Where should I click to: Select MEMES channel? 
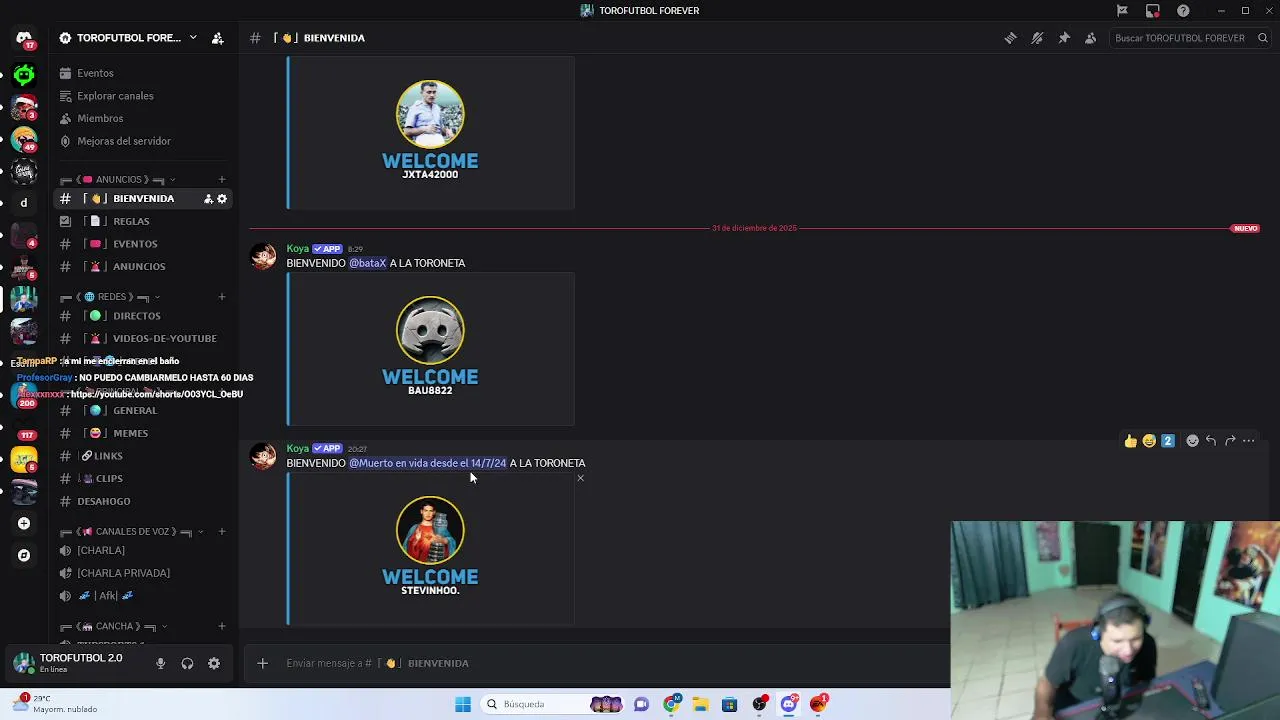[144, 434]
